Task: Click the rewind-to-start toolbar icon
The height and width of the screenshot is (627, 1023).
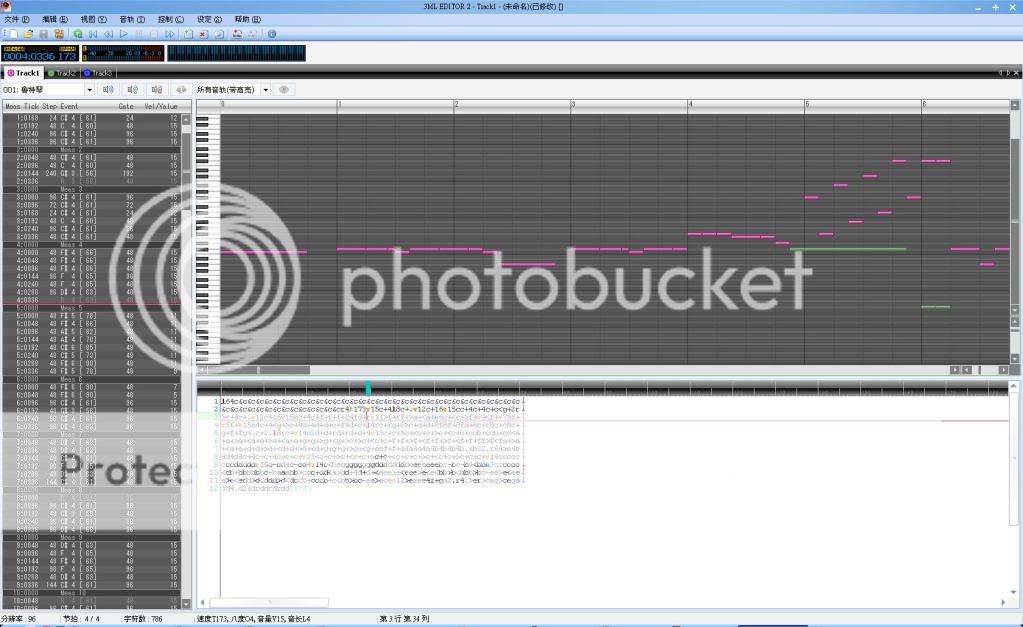Action: (x=93, y=34)
